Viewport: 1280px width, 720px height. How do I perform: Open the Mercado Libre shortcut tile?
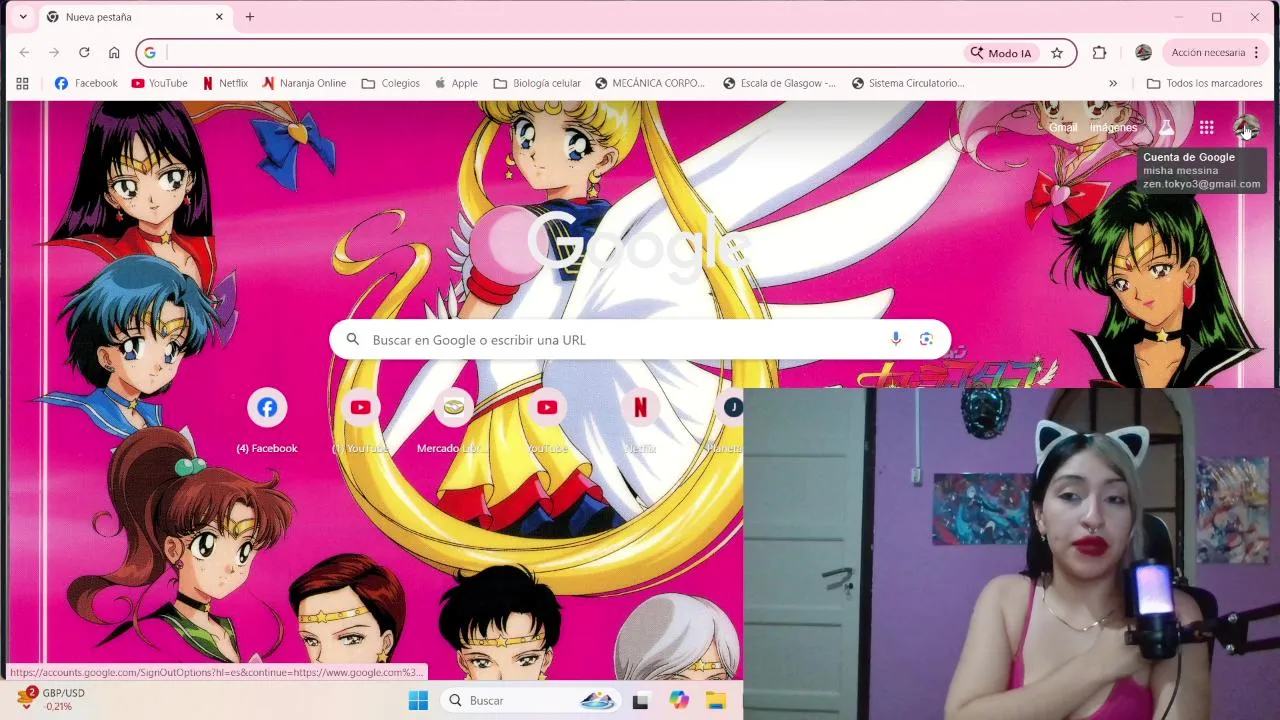click(x=453, y=421)
